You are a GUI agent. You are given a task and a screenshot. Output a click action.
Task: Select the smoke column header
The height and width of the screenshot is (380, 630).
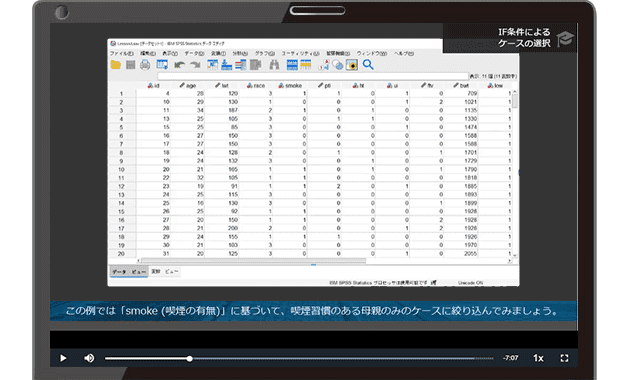(x=290, y=86)
